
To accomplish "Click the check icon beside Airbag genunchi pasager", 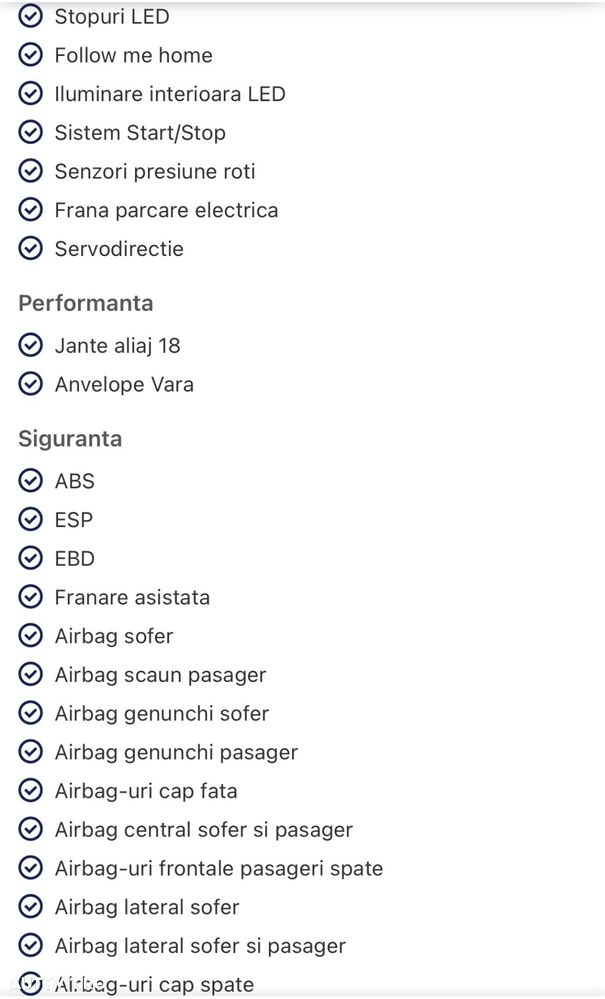I will click(30, 752).
